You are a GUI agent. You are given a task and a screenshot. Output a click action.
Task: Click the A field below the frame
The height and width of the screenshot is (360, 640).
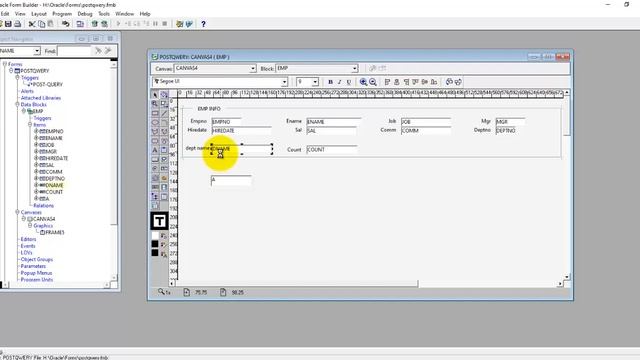pos(231,180)
